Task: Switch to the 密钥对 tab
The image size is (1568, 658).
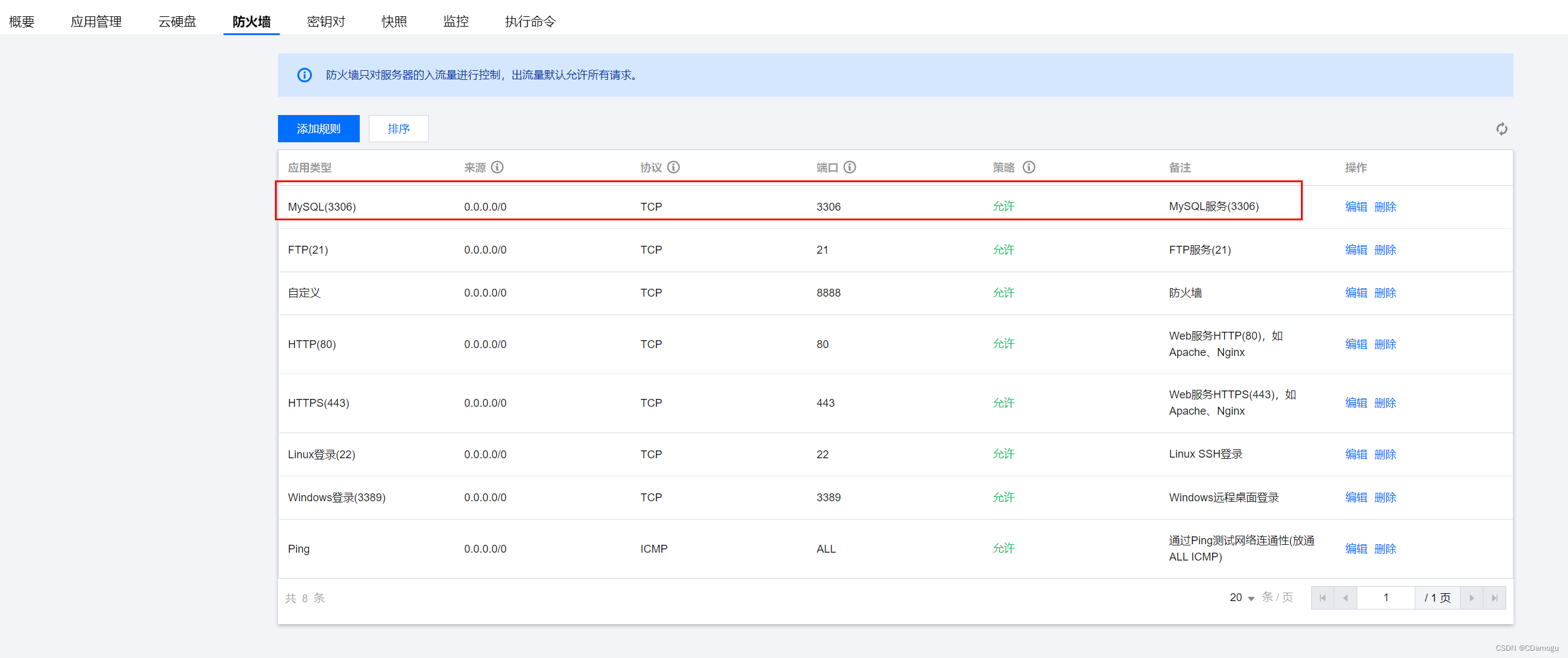Action: pos(326,21)
